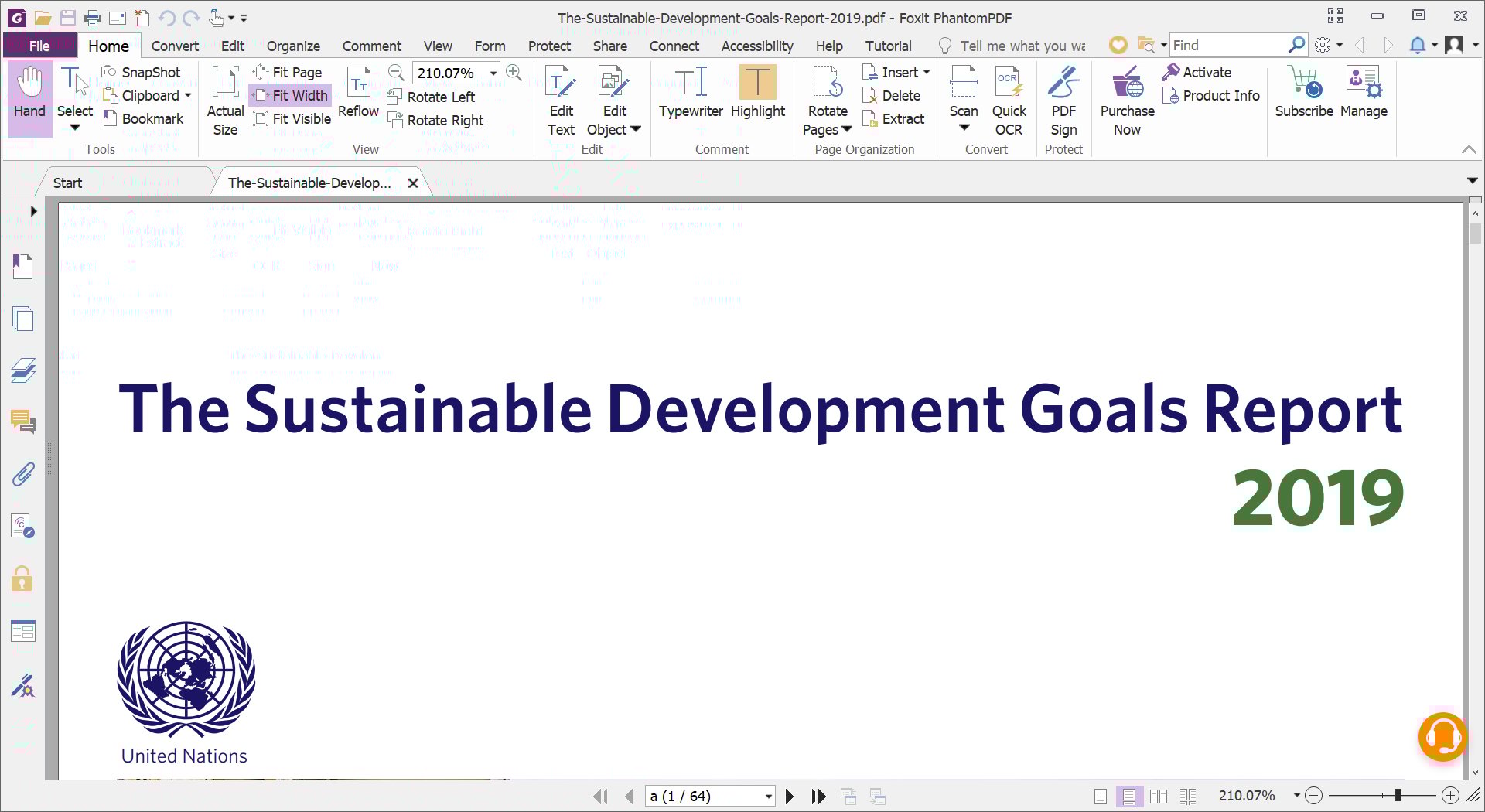Open the digital signatures side panel
1485x812 pixels.
pos(22,686)
